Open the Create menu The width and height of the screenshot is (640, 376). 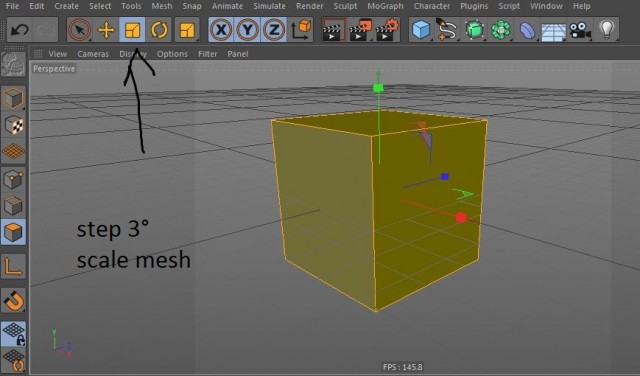[x=66, y=6]
